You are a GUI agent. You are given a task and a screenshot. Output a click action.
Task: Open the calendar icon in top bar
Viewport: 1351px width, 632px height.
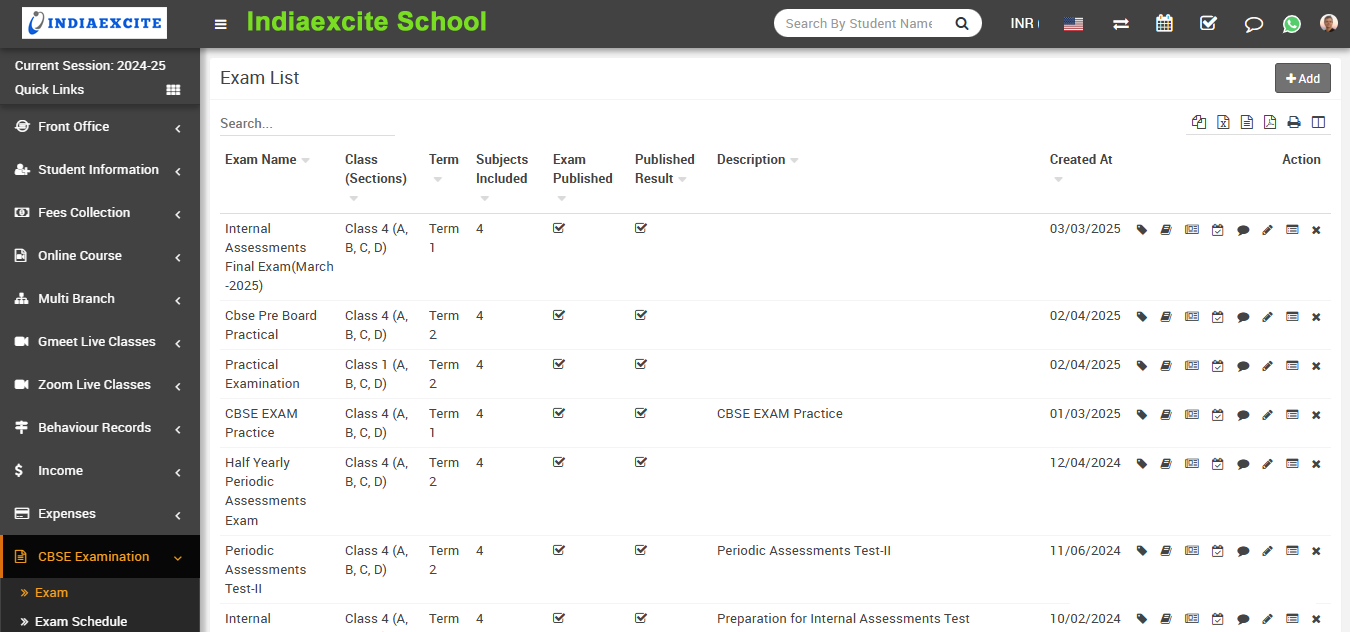click(1164, 24)
